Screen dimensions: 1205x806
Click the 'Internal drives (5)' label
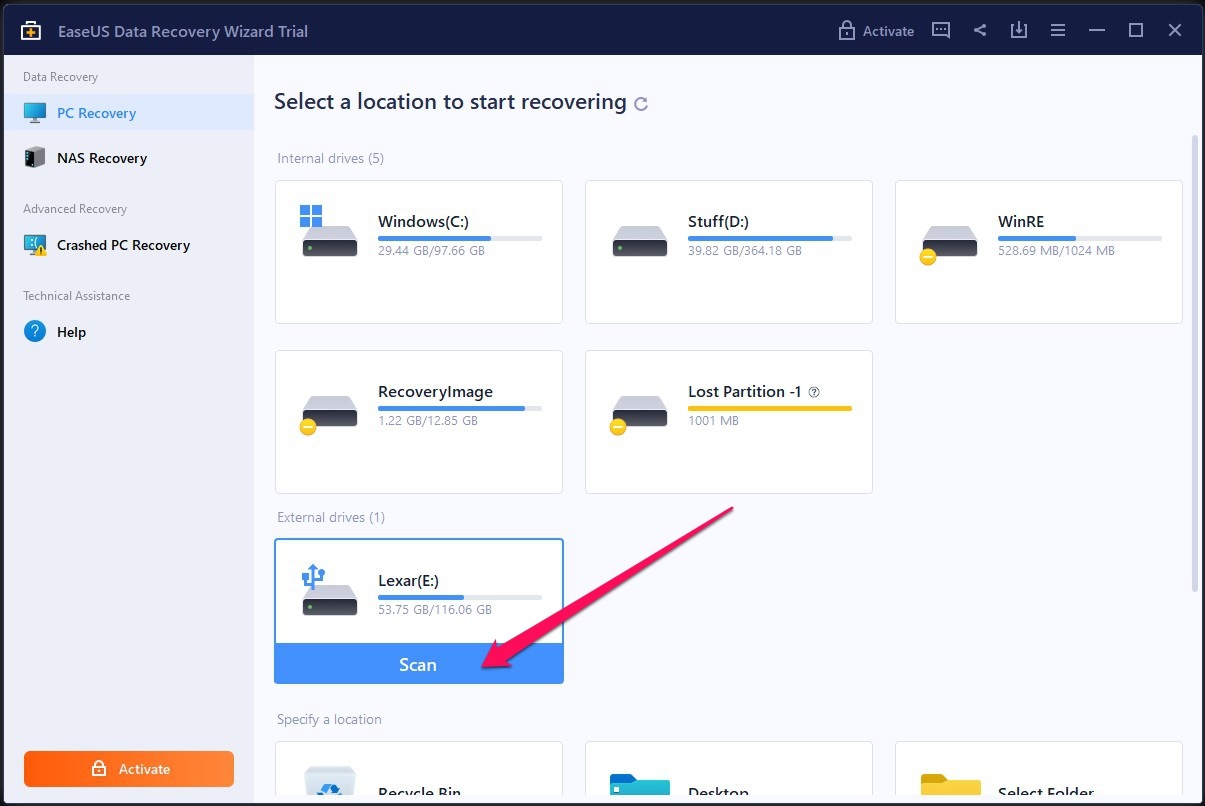330,158
